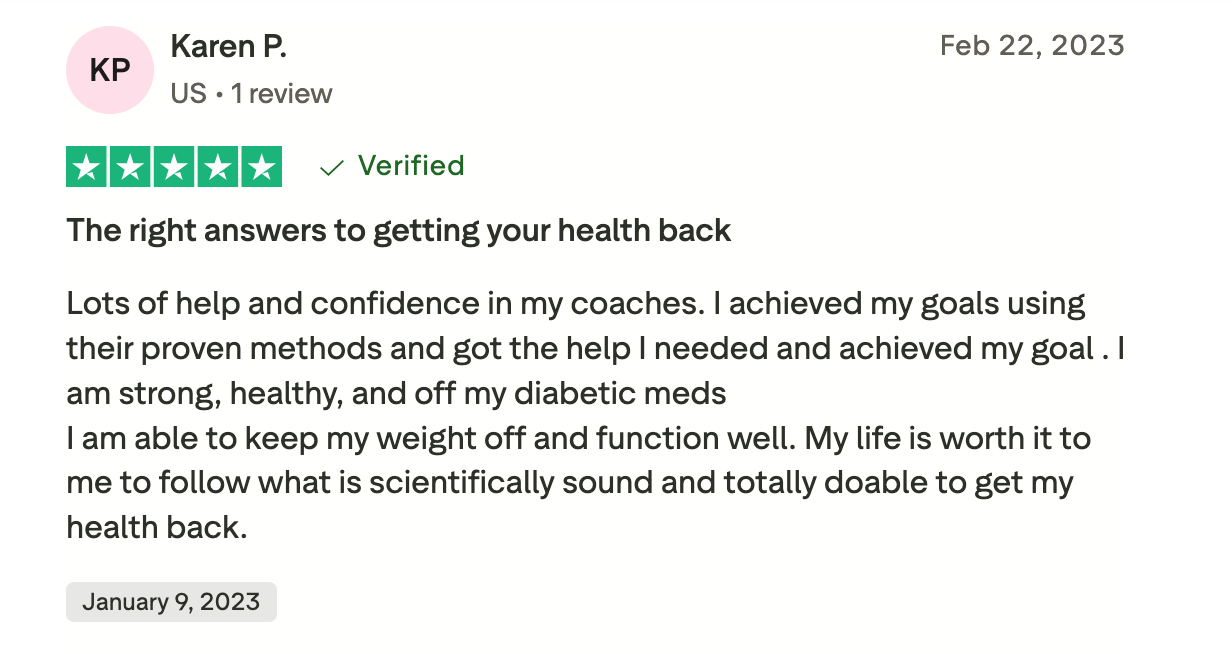Viewport: 1232px width, 654px height.
Task: Open the review title "The right answers to getting your health back"
Action: (399, 231)
